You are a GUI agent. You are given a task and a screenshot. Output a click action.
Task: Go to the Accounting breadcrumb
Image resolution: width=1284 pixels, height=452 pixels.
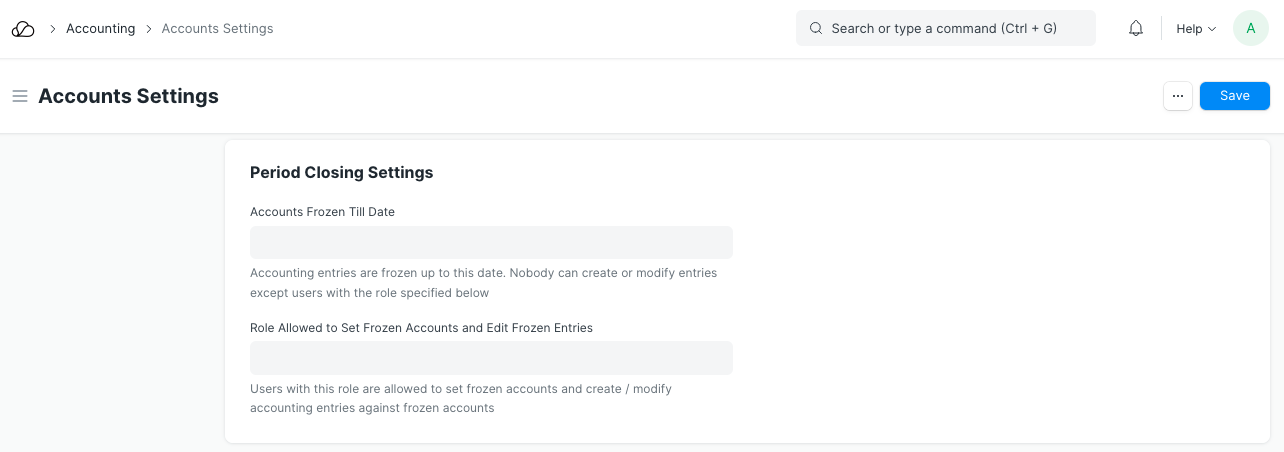[x=100, y=29]
